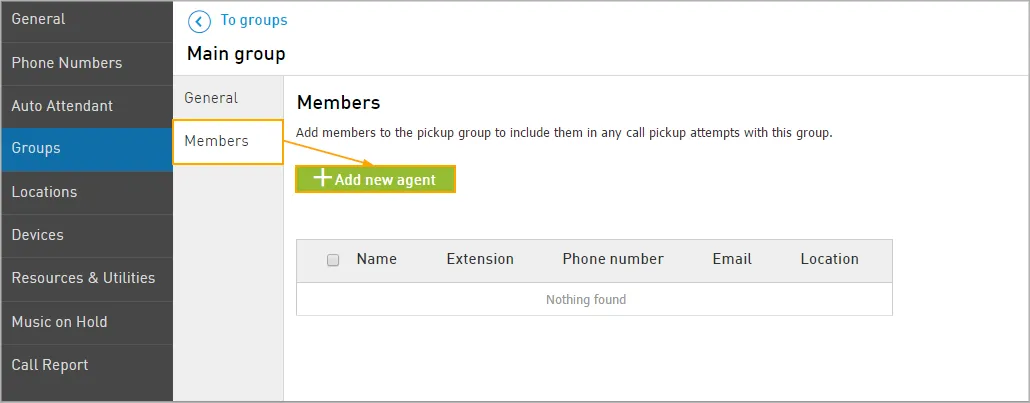Add a new agent to the group
The image size is (1030, 403).
click(375, 179)
